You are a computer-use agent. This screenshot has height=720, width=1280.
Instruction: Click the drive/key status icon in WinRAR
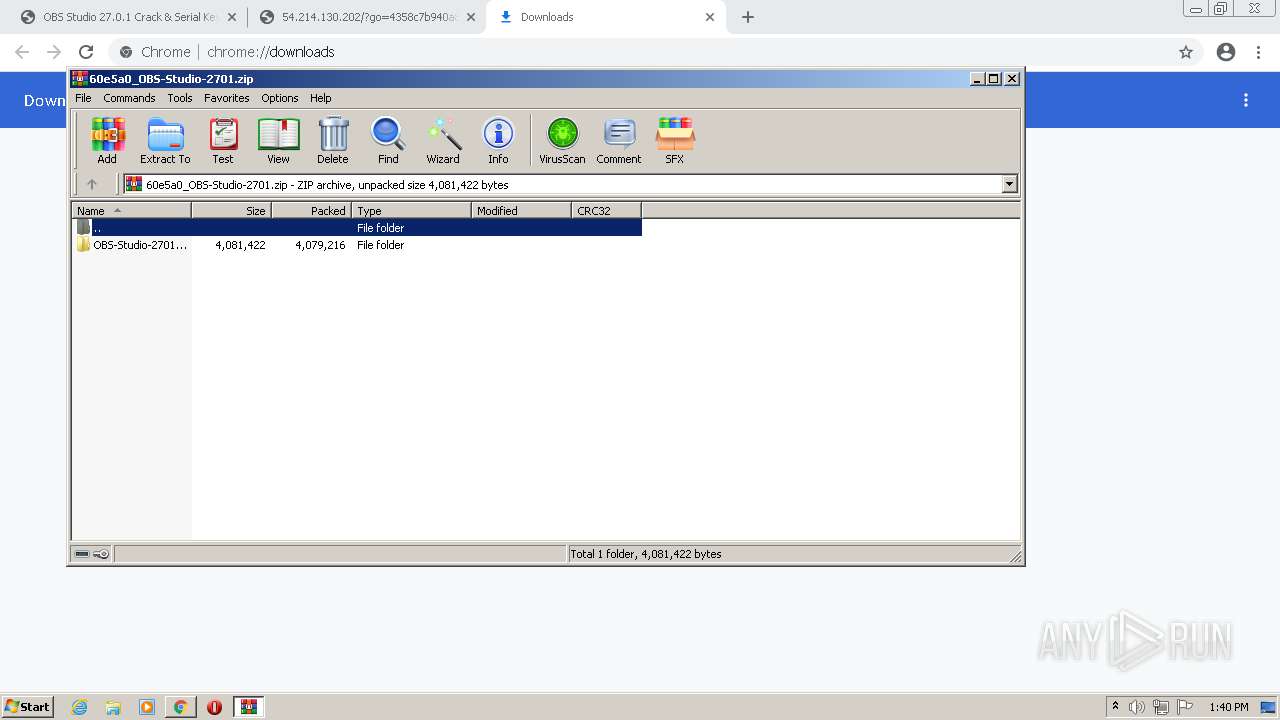(x=92, y=554)
